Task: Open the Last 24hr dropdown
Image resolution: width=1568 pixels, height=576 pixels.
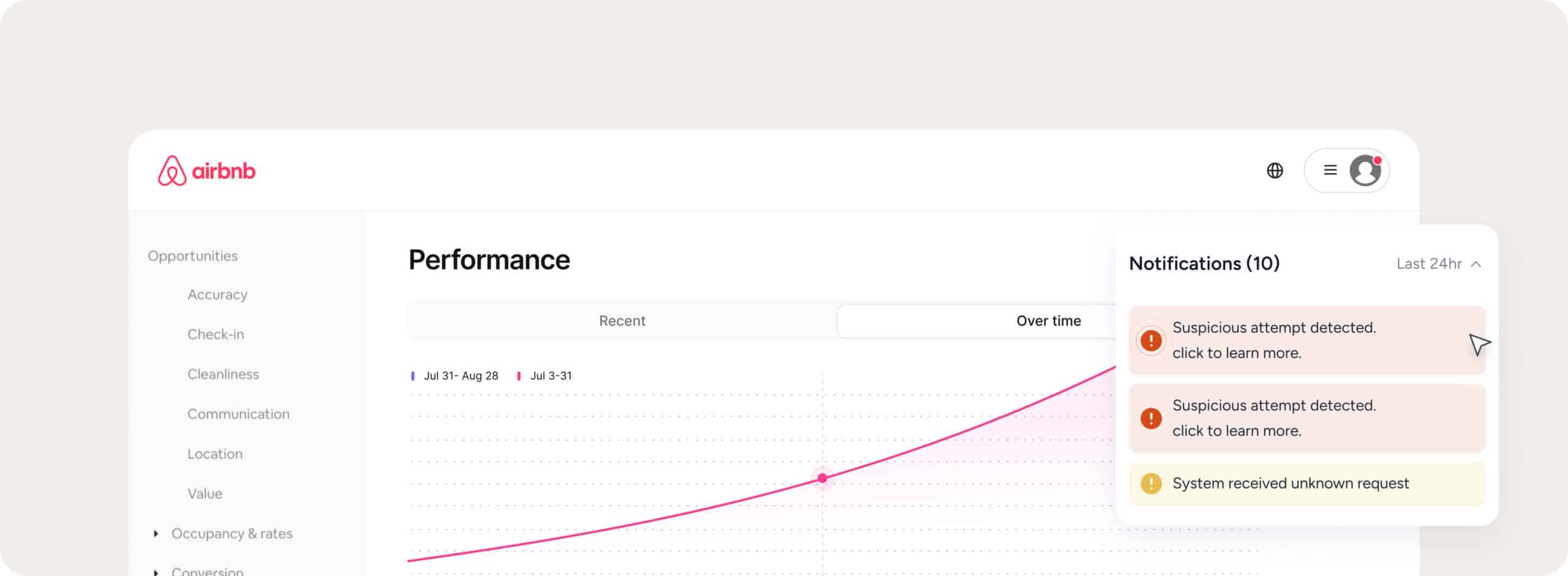Action: click(x=1438, y=264)
